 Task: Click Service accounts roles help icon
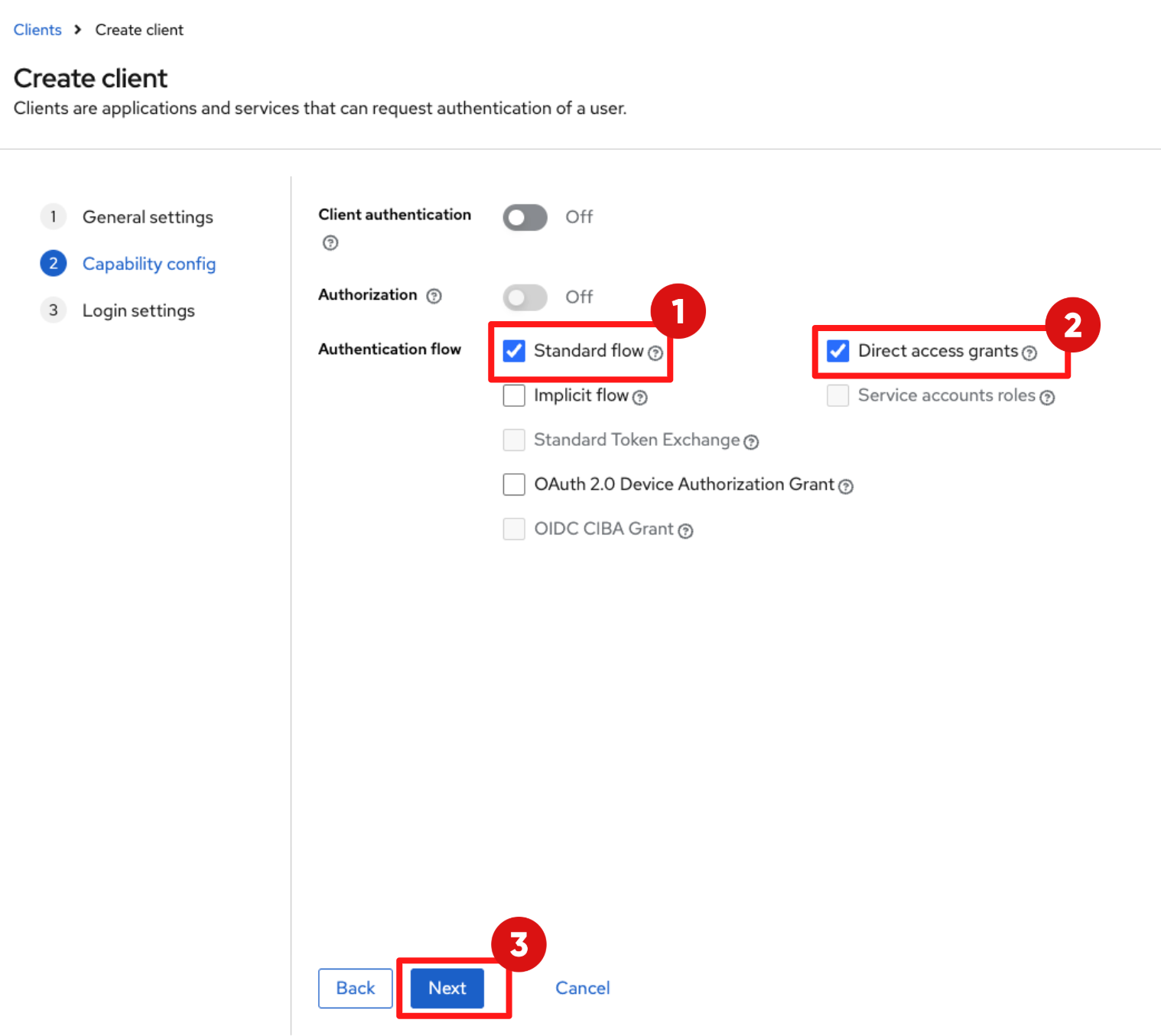1047,398
